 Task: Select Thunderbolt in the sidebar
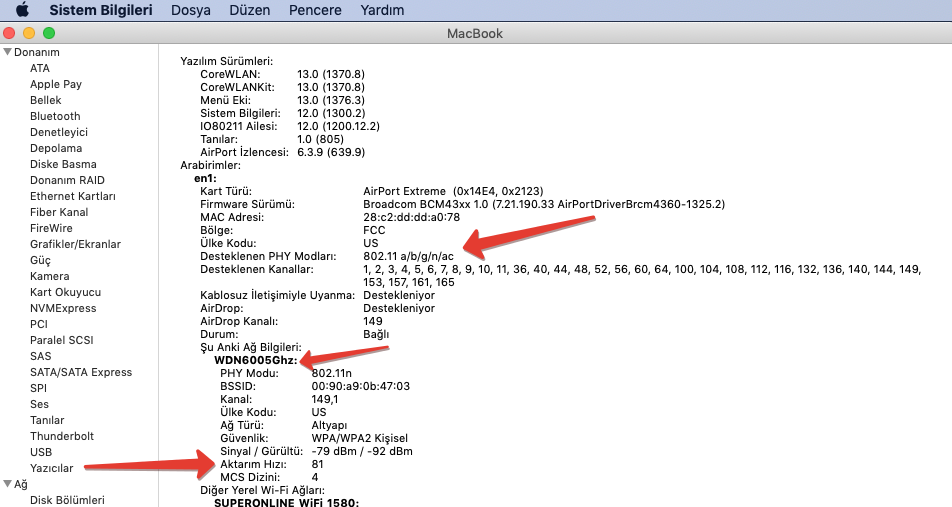coord(62,436)
